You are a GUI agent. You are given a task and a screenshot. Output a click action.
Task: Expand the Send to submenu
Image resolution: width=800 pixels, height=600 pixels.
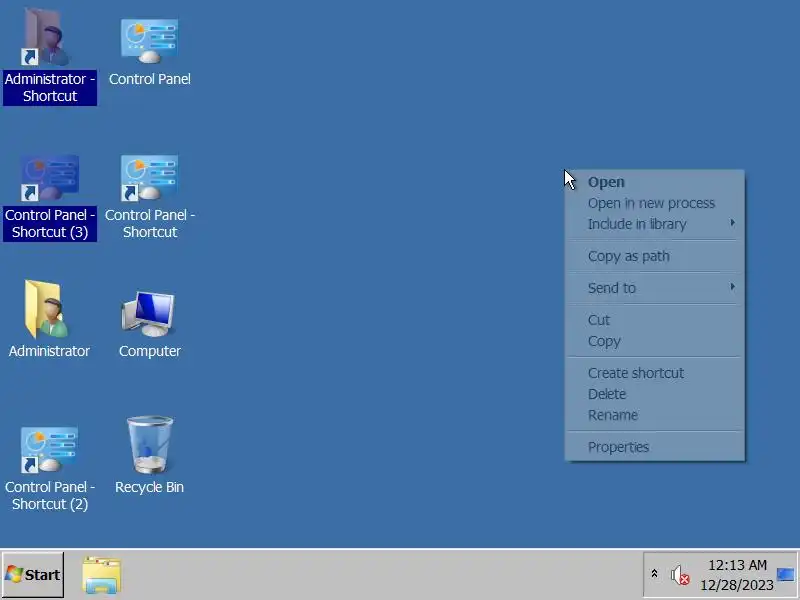point(655,288)
